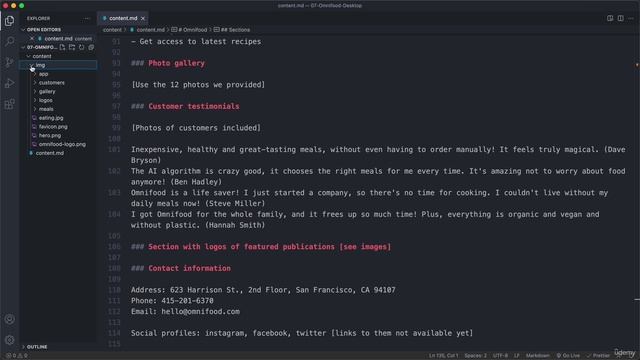This screenshot has width=640, height=360.
Task: Select the content.md editor tab
Action: tap(123, 18)
